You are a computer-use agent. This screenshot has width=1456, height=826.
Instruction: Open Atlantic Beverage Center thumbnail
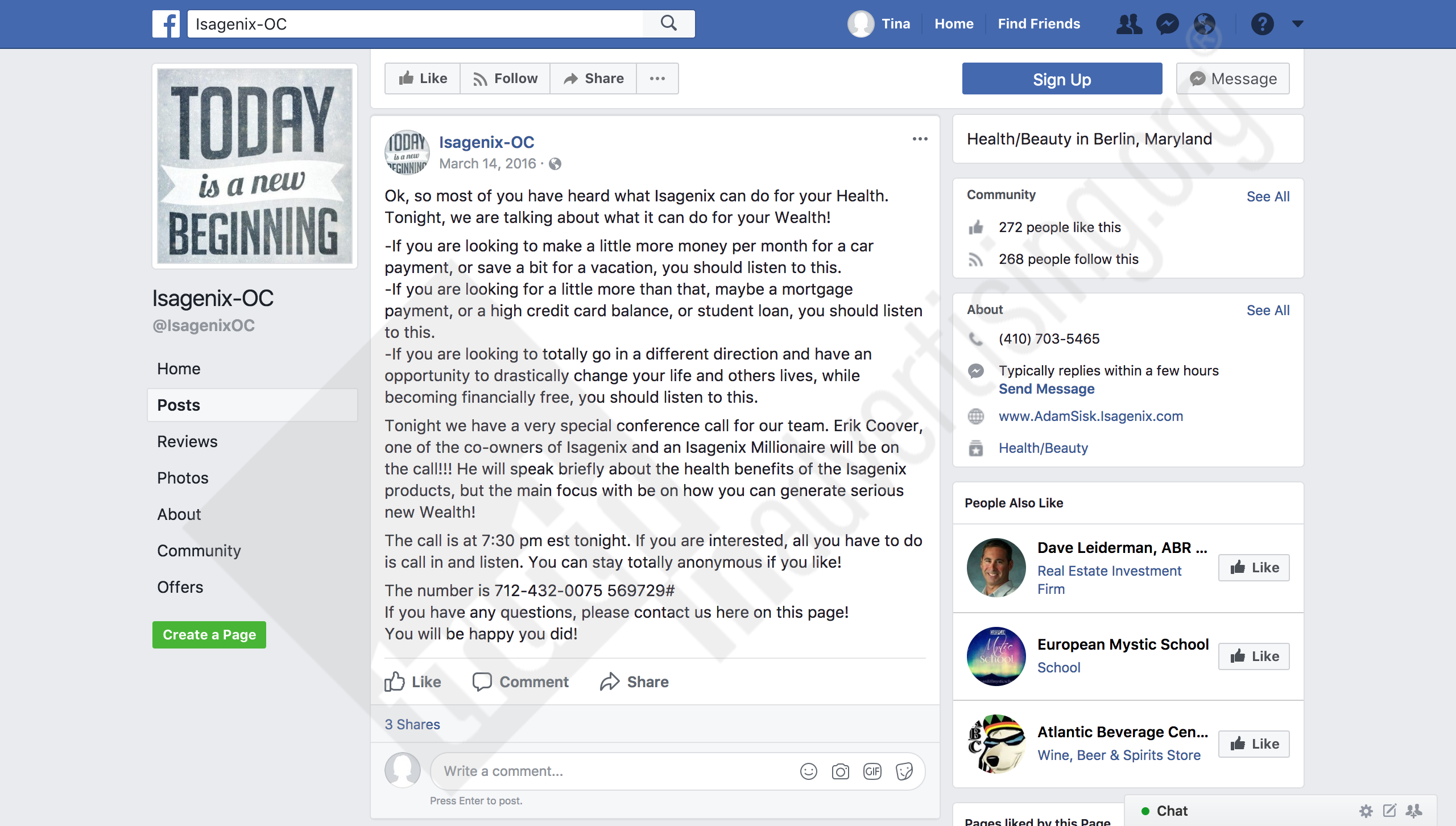pyautogui.click(x=996, y=744)
